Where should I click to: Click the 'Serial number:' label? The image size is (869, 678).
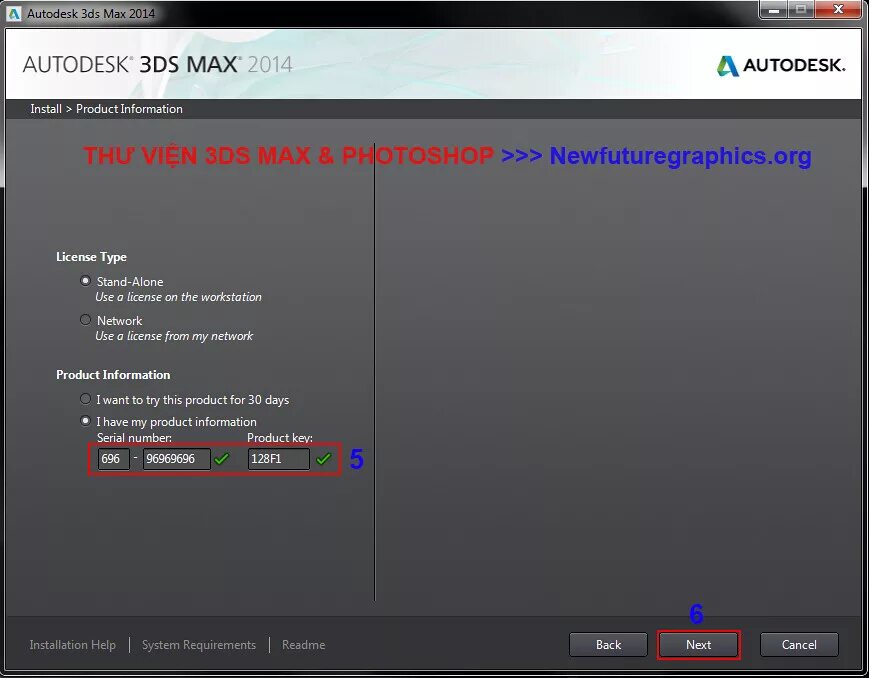click(134, 437)
